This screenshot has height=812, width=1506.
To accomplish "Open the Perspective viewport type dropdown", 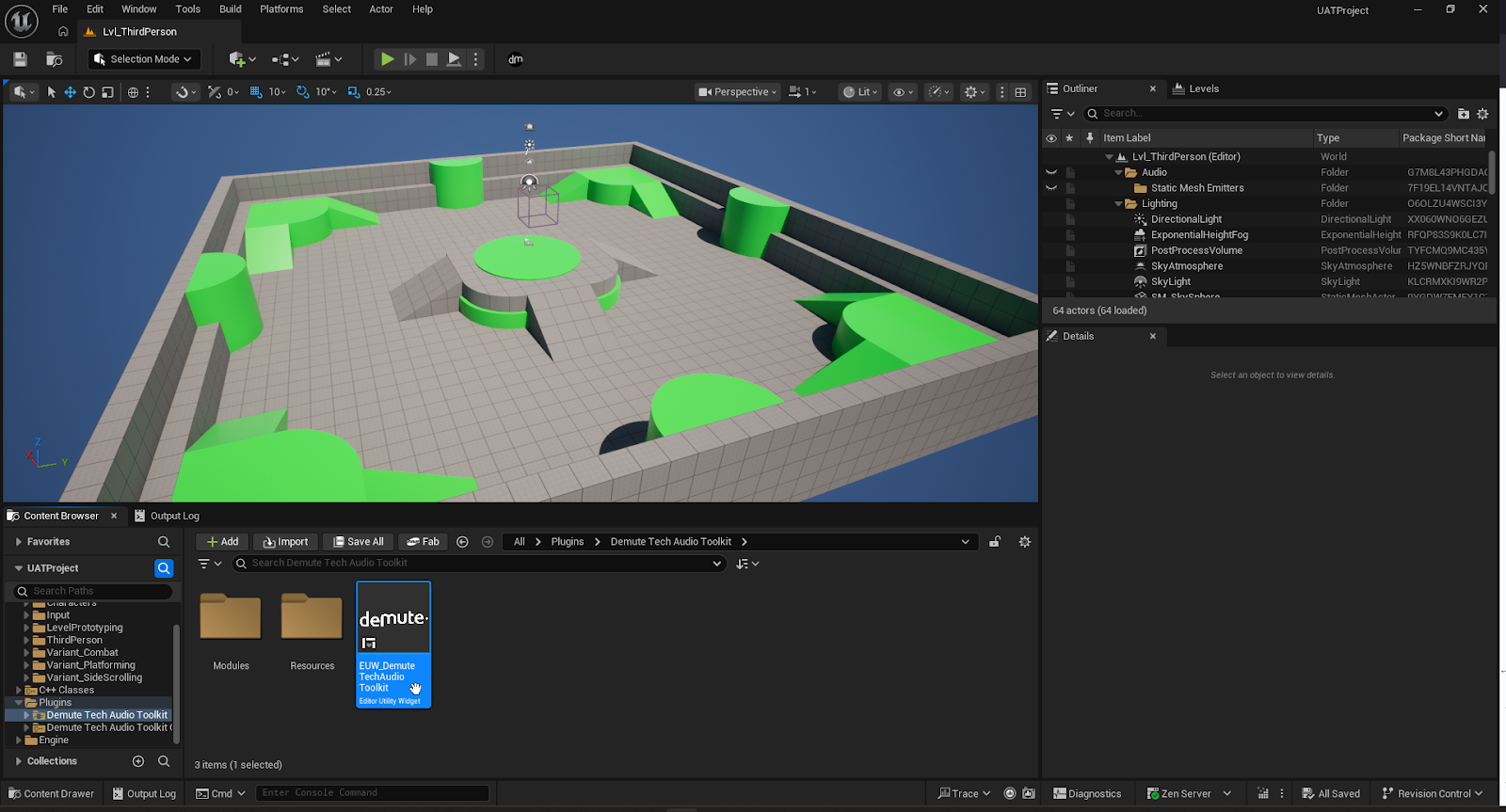I will tap(738, 92).
